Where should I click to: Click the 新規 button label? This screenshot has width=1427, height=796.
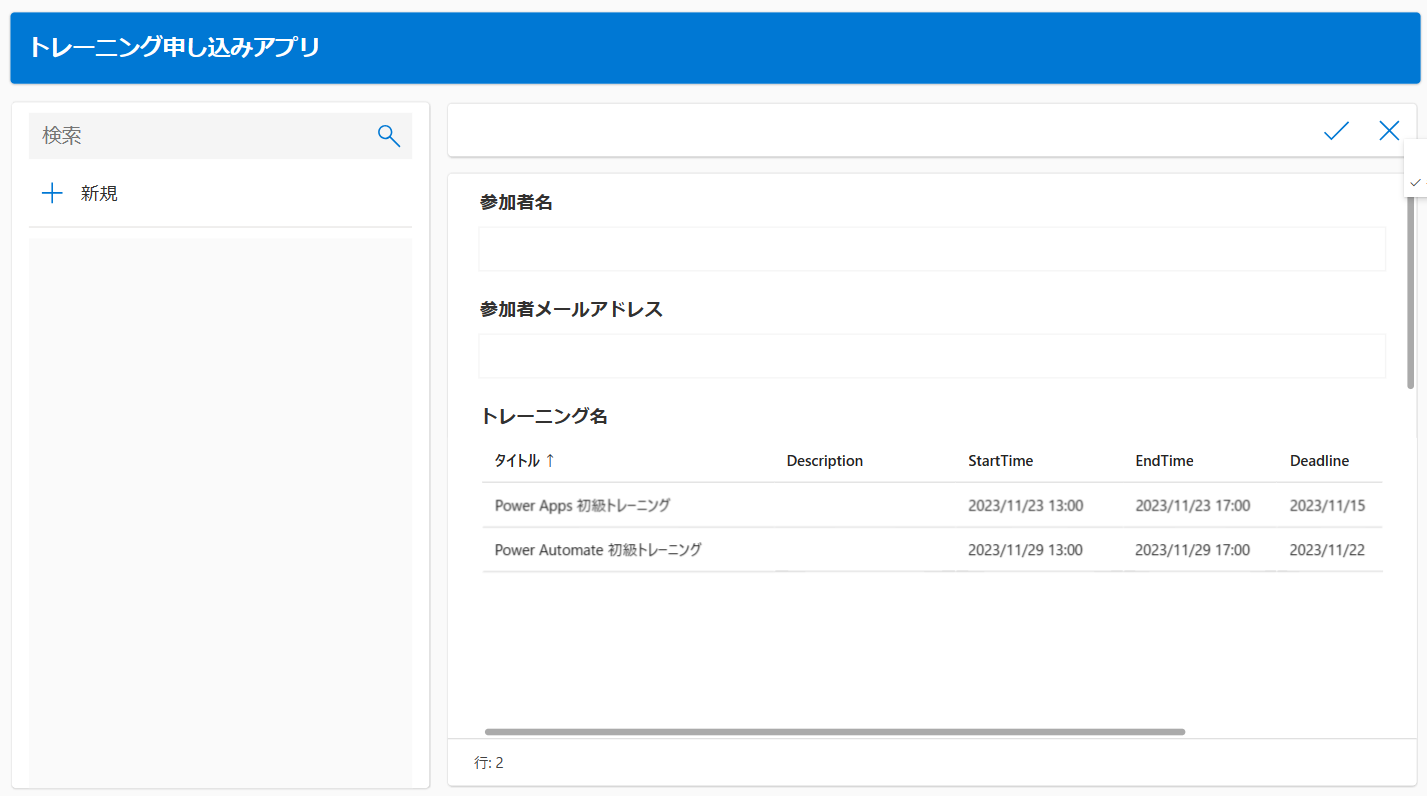point(99,194)
